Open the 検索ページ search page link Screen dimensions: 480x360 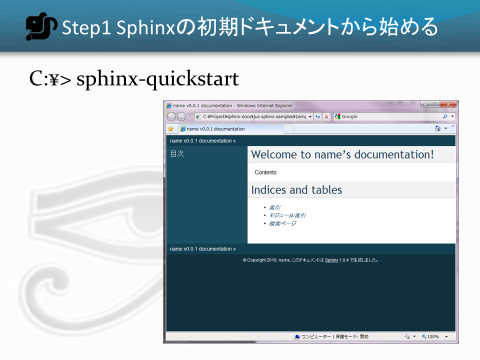pos(283,223)
